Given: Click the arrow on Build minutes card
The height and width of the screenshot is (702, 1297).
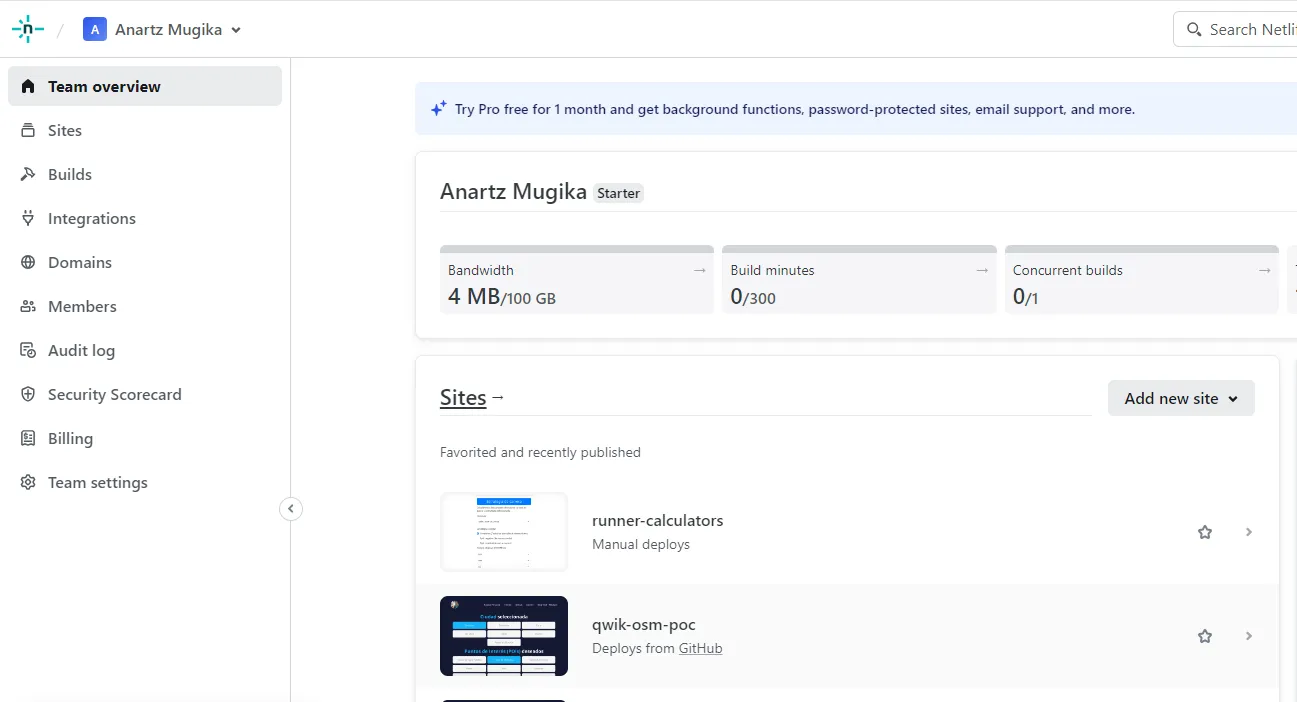Looking at the screenshot, I should (x=983, y=270).
